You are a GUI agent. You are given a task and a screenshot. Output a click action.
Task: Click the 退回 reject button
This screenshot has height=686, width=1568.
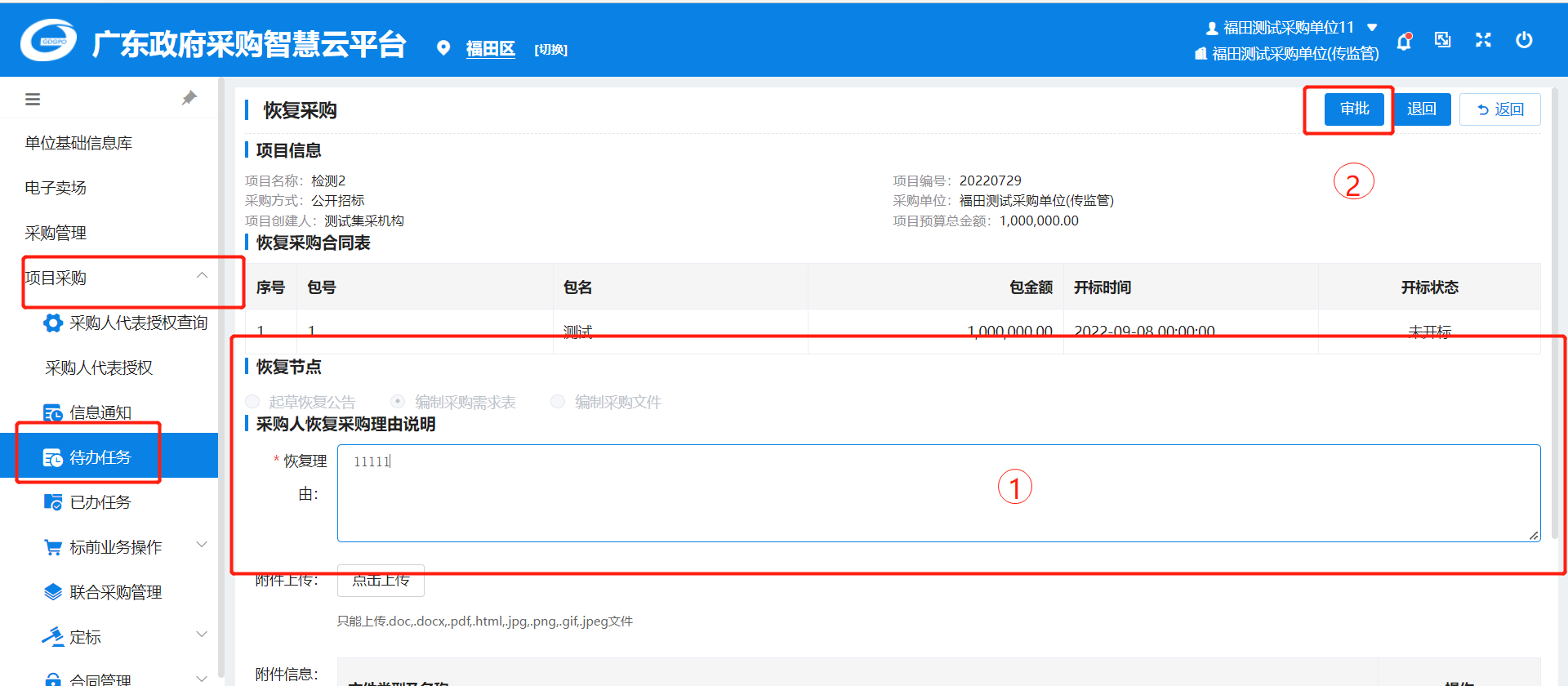(1421, 109)
